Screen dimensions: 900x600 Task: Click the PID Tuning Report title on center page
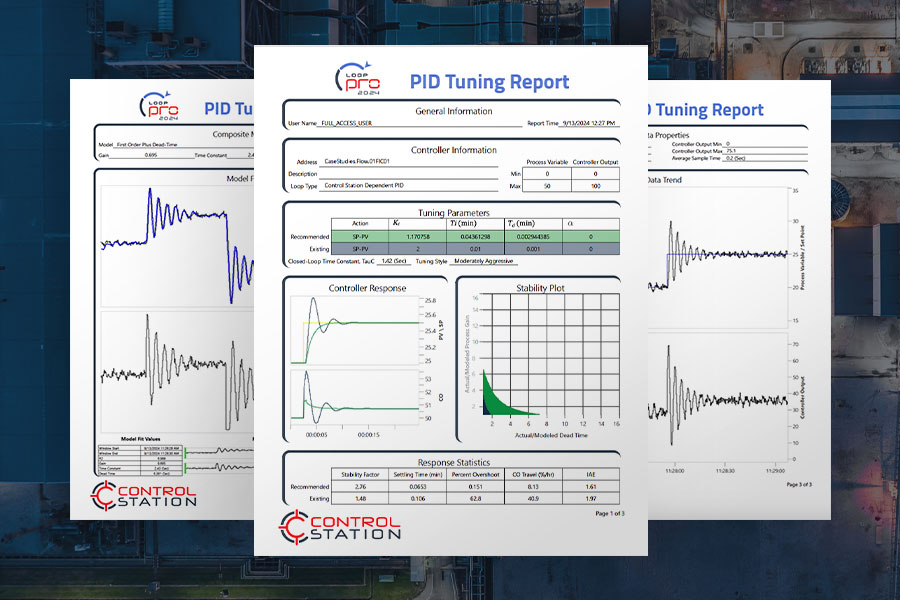489,82
